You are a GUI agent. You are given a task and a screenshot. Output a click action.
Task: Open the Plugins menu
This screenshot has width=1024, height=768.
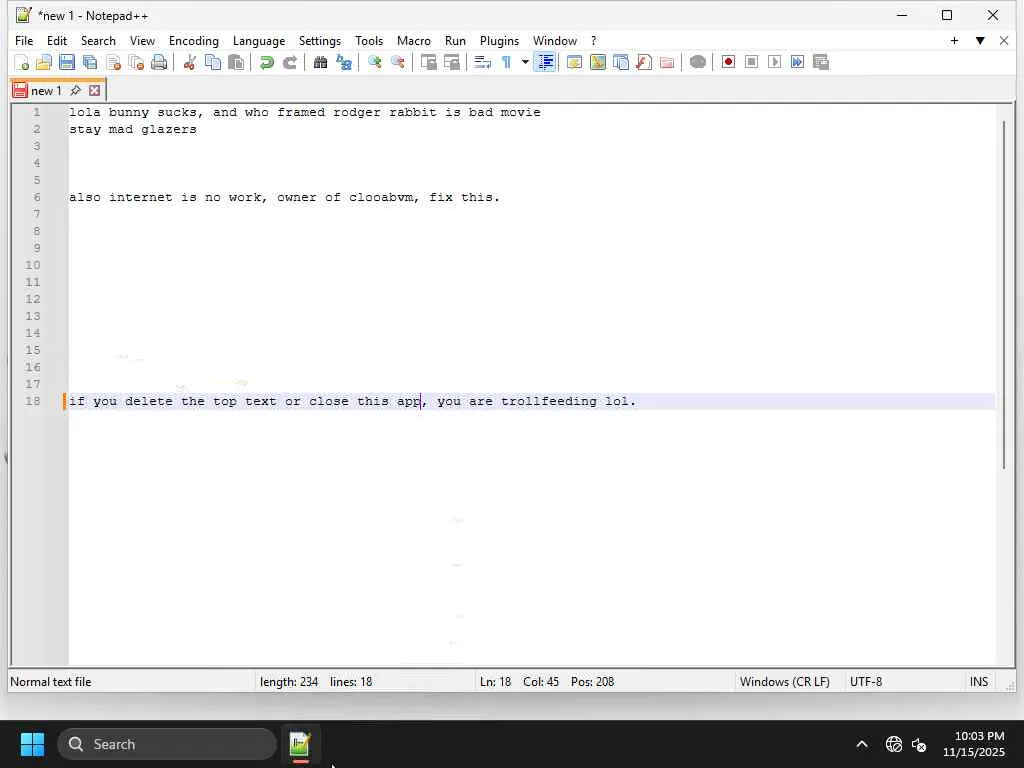[500, 40]
